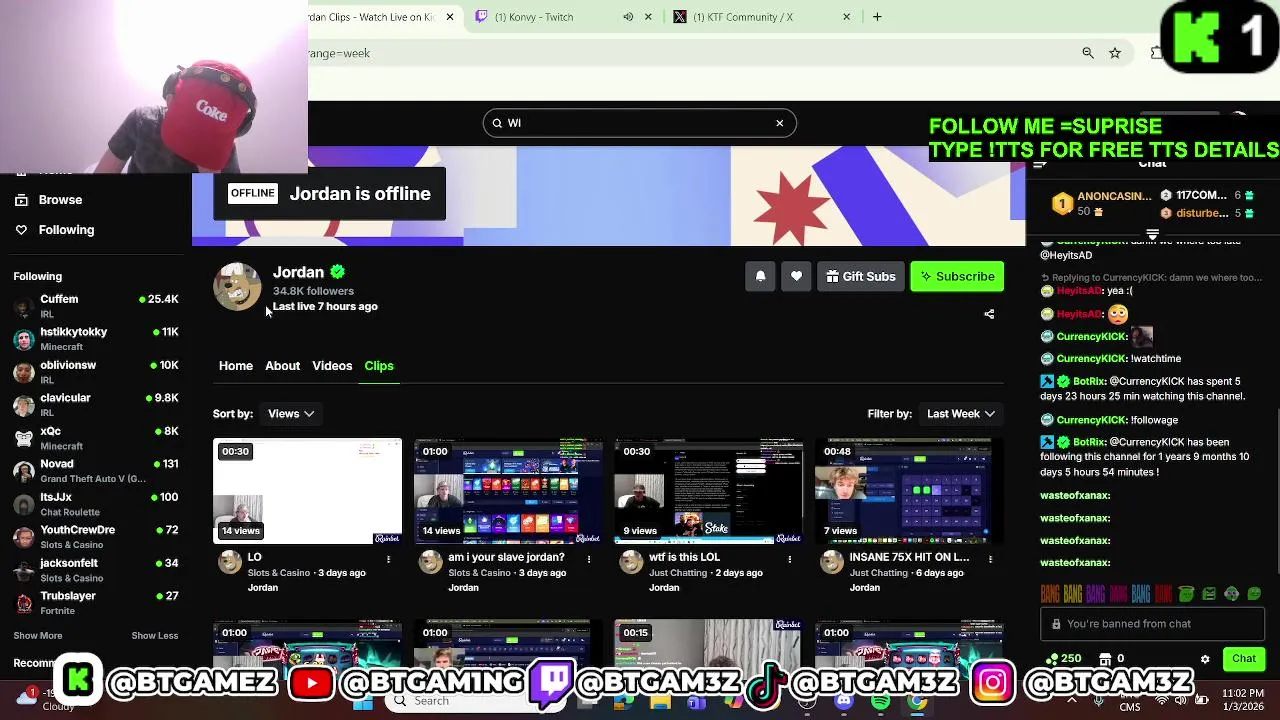Open jacksonfelt channel in Following list
The width and height of the screenshot is (1280, 720).
coord(96,570)
